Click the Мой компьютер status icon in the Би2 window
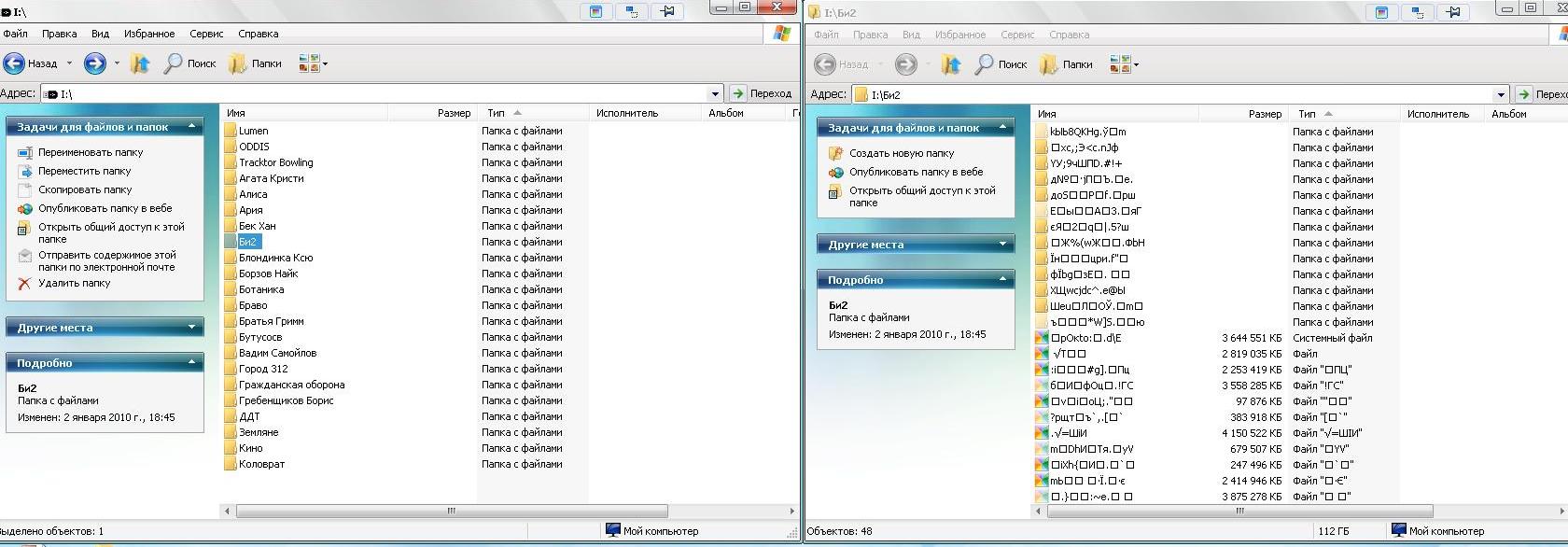Viewport: 1568px width, 547px height. 1399,530
